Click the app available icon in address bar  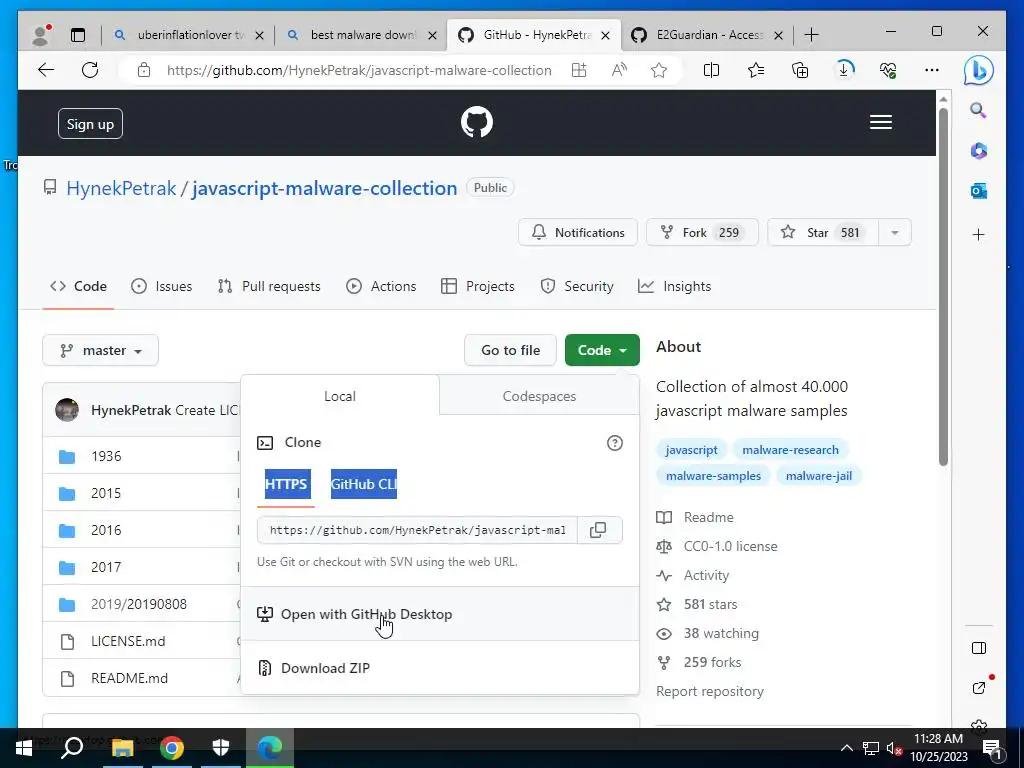point(579,70)
